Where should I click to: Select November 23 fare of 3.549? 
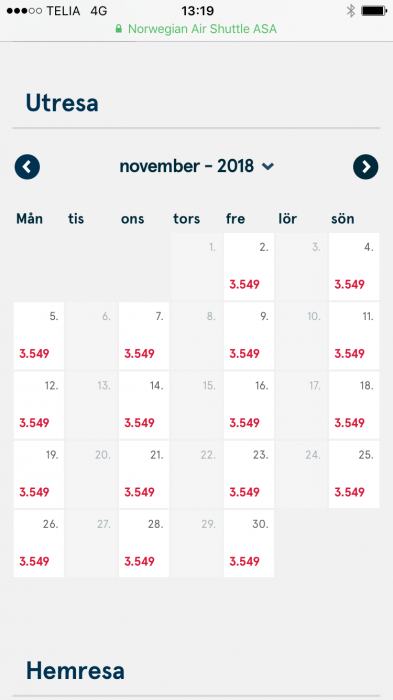coord(249,474)
